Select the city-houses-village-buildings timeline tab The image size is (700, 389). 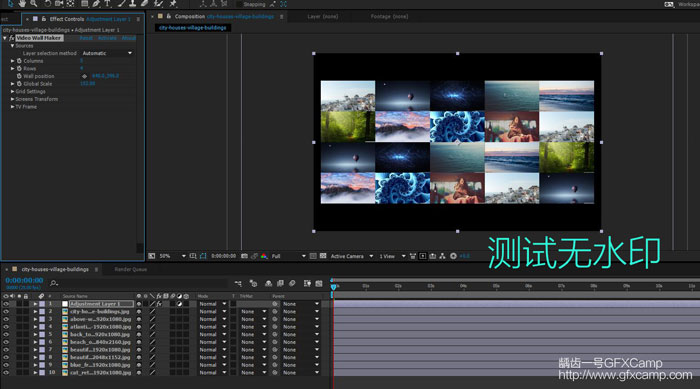pos(55,269)
